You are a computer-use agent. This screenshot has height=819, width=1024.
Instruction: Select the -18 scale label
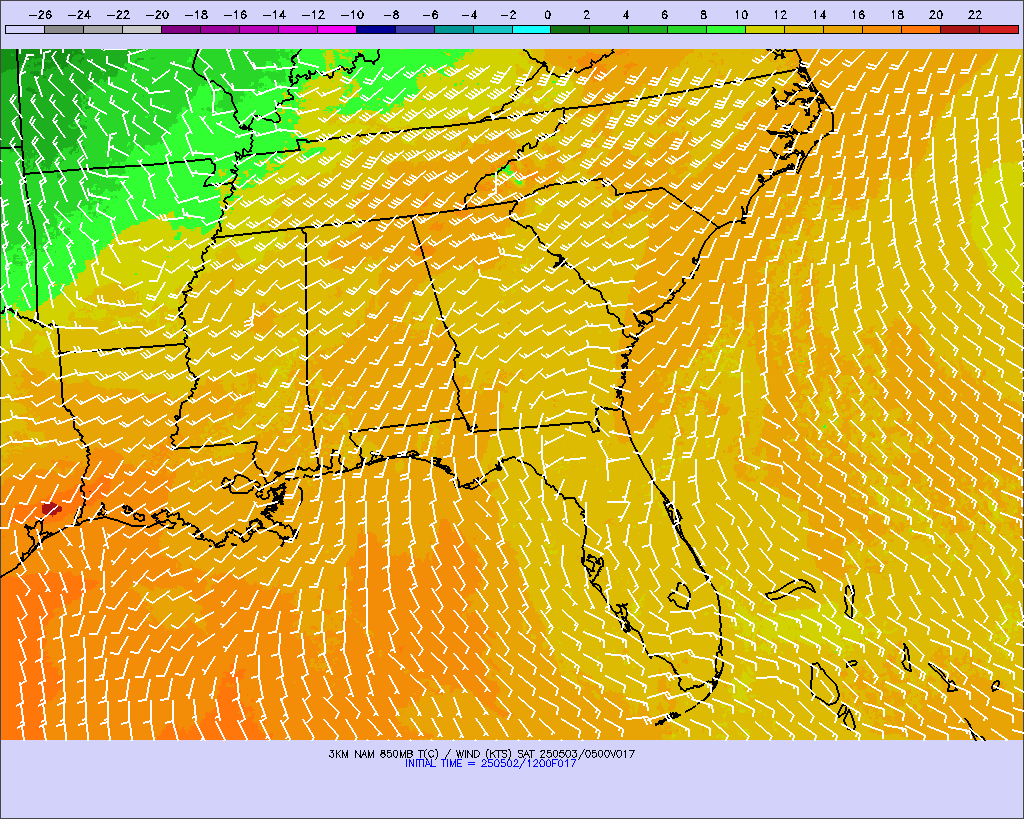[197, 14]
